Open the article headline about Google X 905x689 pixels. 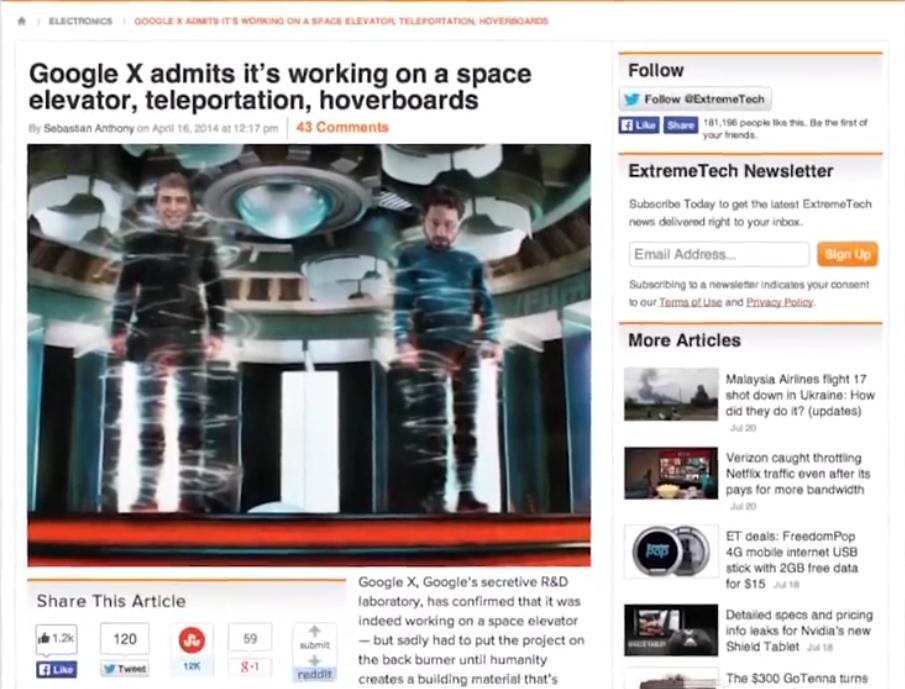(x=280, y=87)
